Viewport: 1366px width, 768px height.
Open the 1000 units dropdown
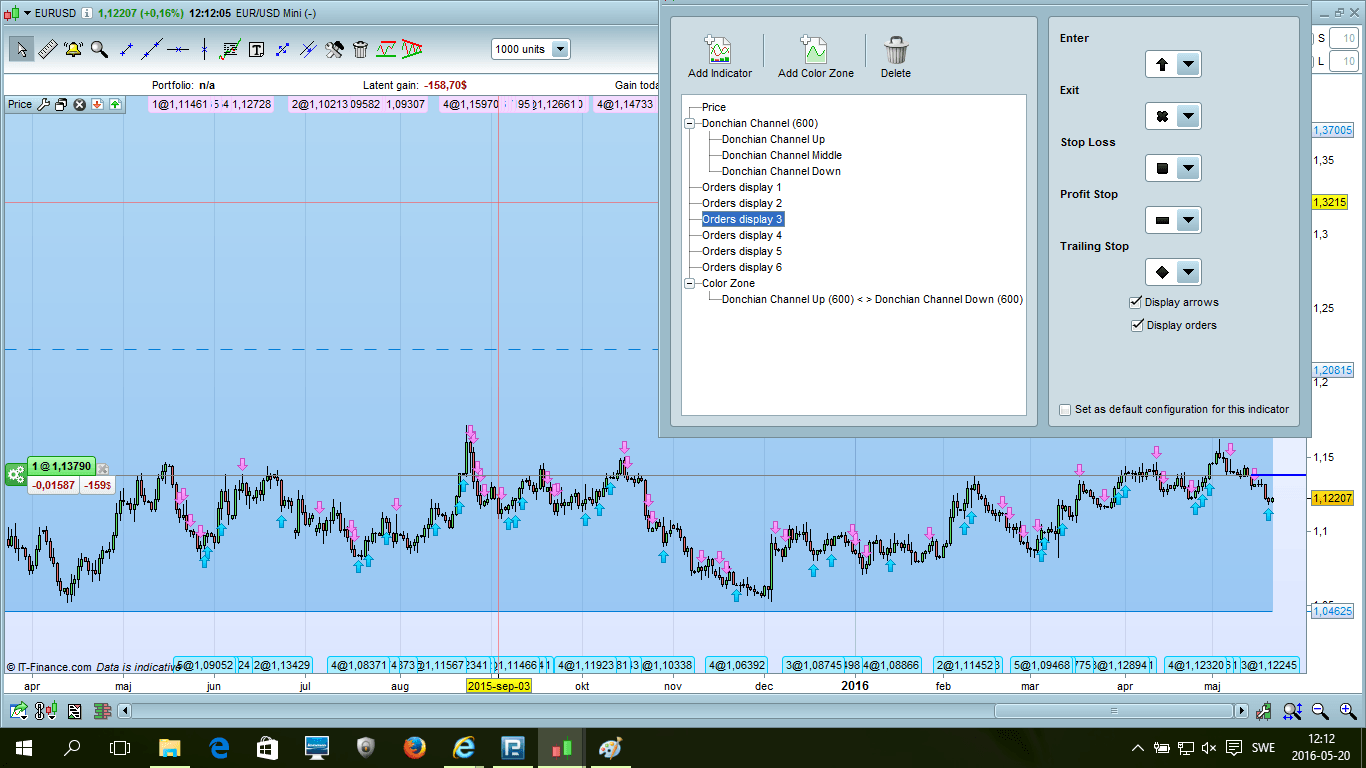tap(559, 49)
